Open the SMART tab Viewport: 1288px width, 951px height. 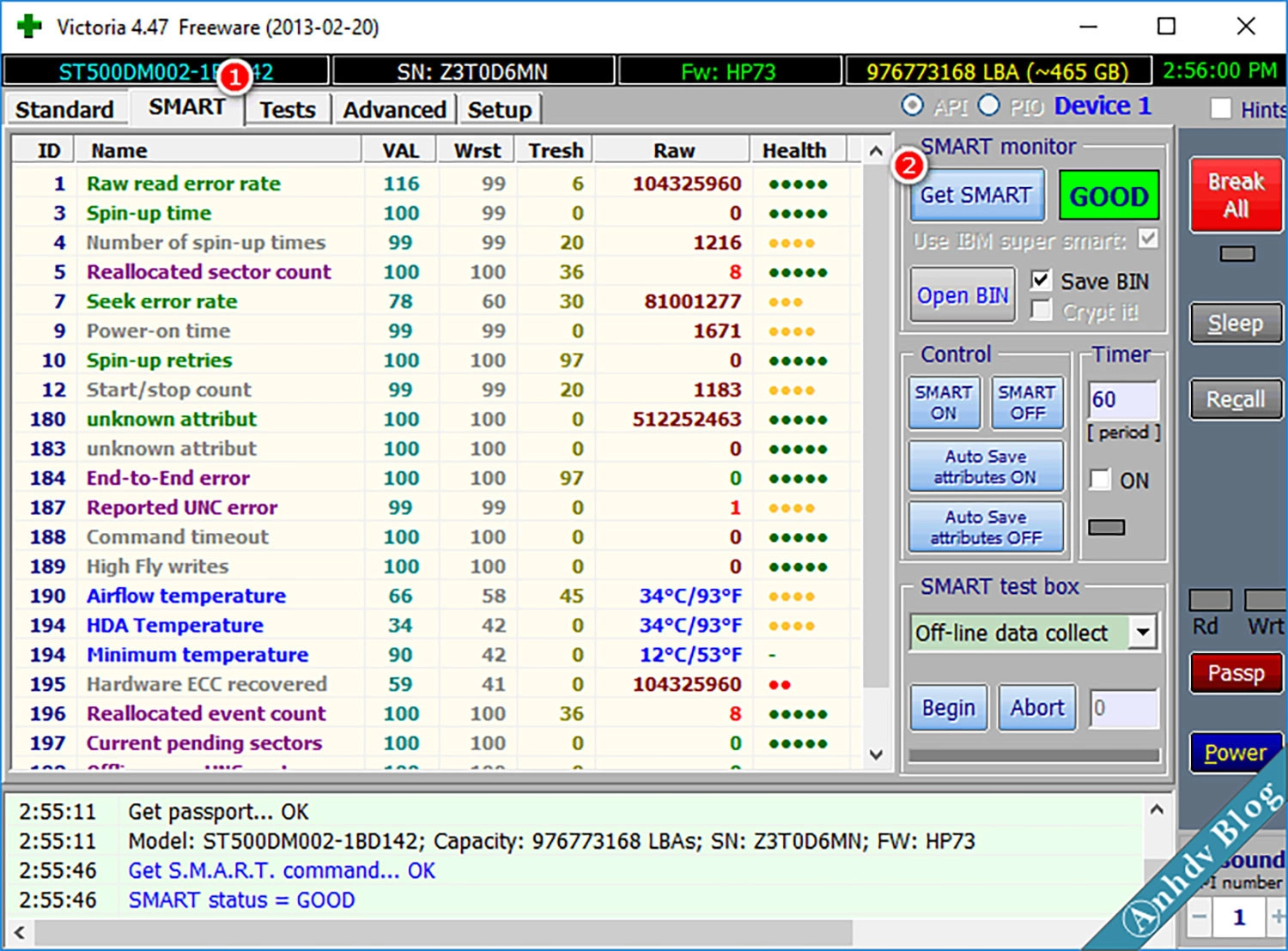click(x=187, y=107)
